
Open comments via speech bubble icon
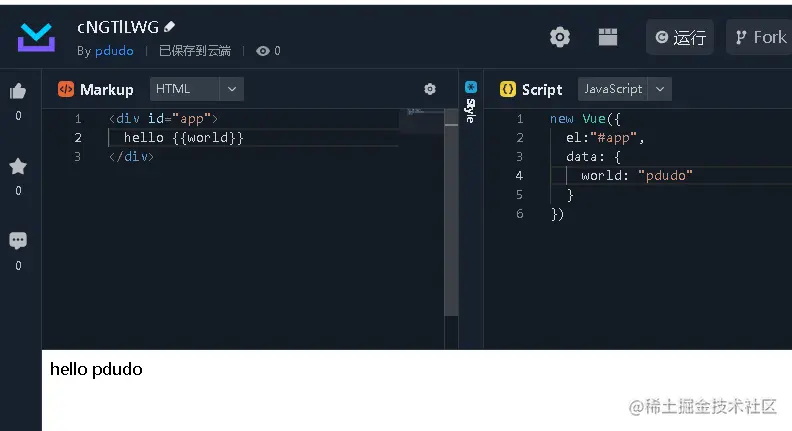[x=18, y=241]
